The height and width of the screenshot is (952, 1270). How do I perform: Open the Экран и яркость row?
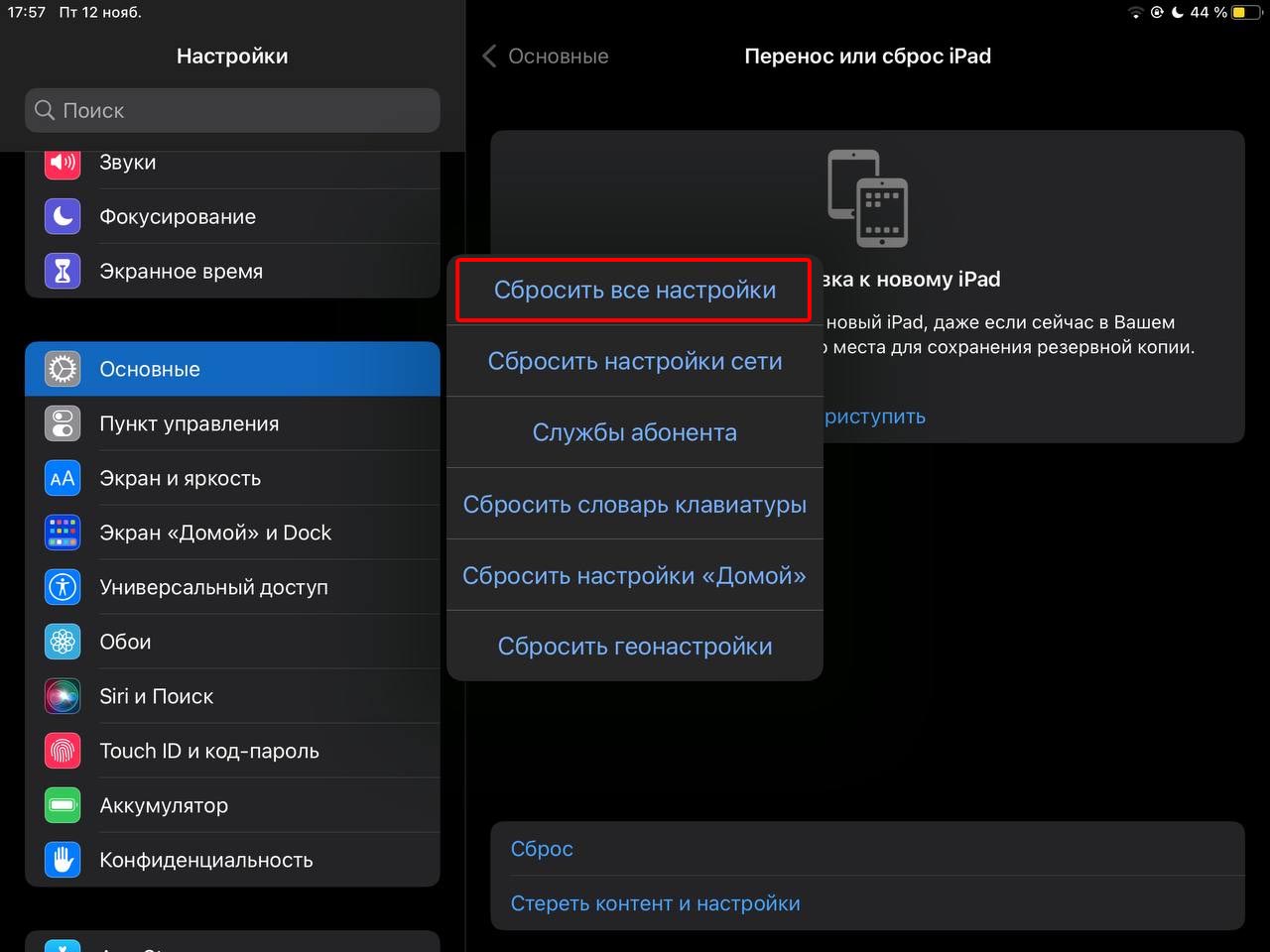[232, 478]
